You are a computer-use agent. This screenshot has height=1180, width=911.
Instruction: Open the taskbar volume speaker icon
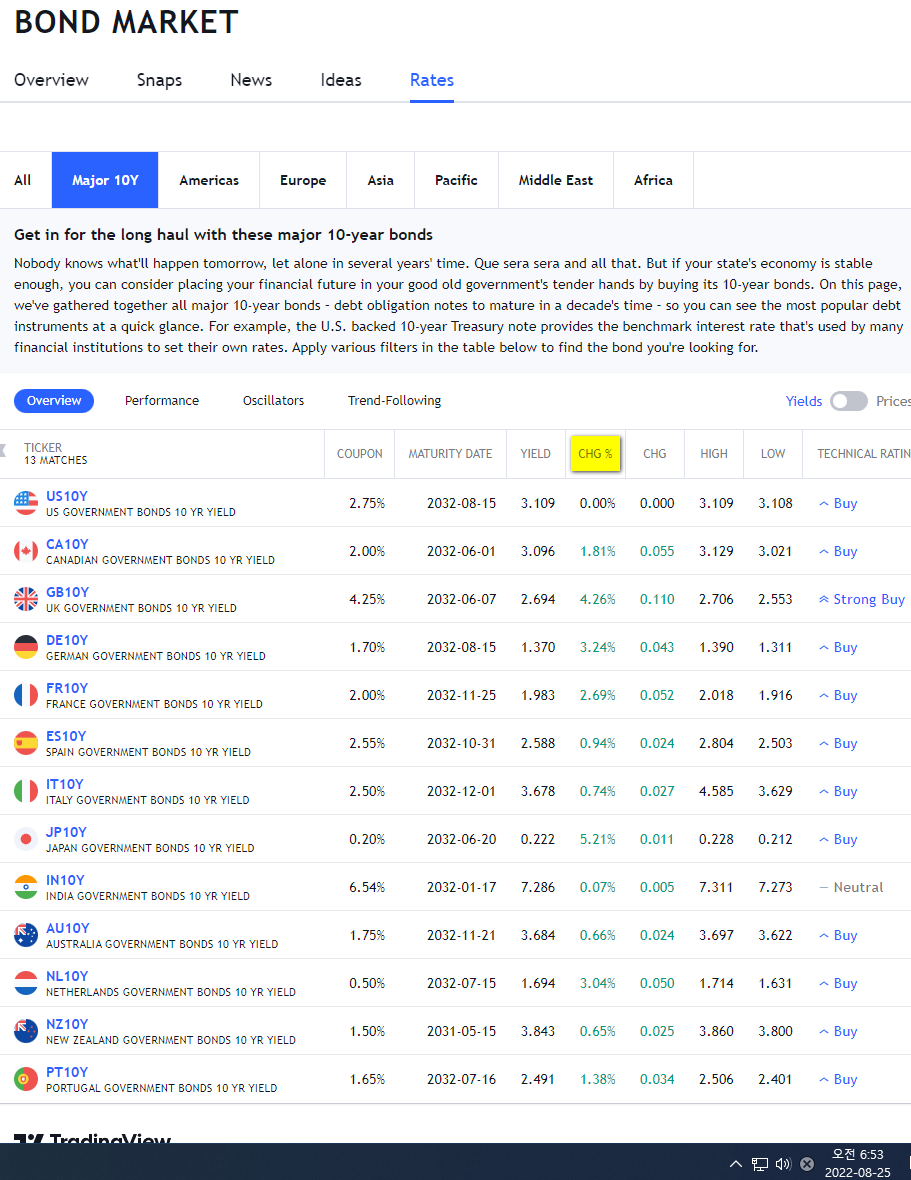point(783,1164)
